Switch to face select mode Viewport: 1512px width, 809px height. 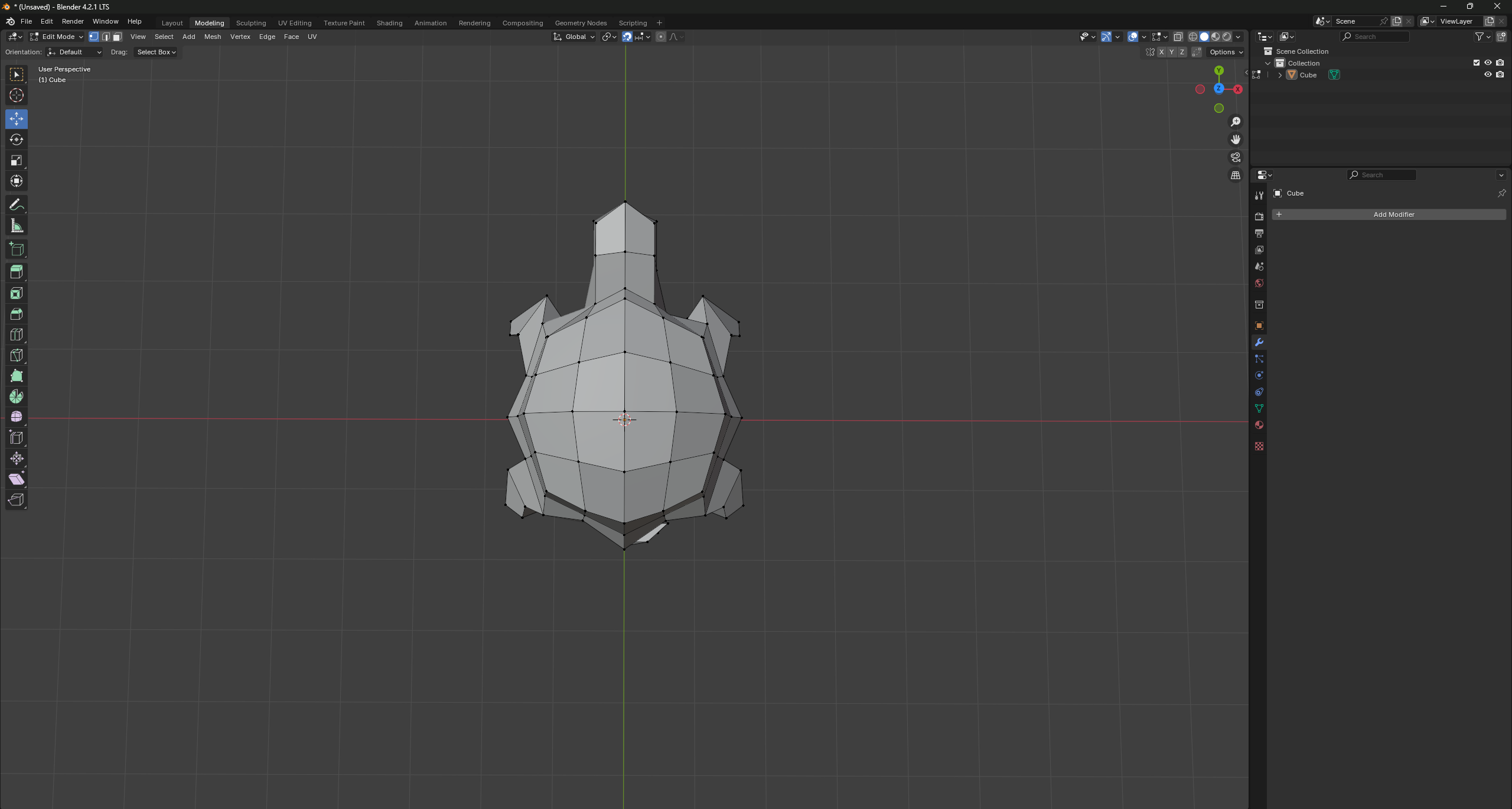[118, 37]
